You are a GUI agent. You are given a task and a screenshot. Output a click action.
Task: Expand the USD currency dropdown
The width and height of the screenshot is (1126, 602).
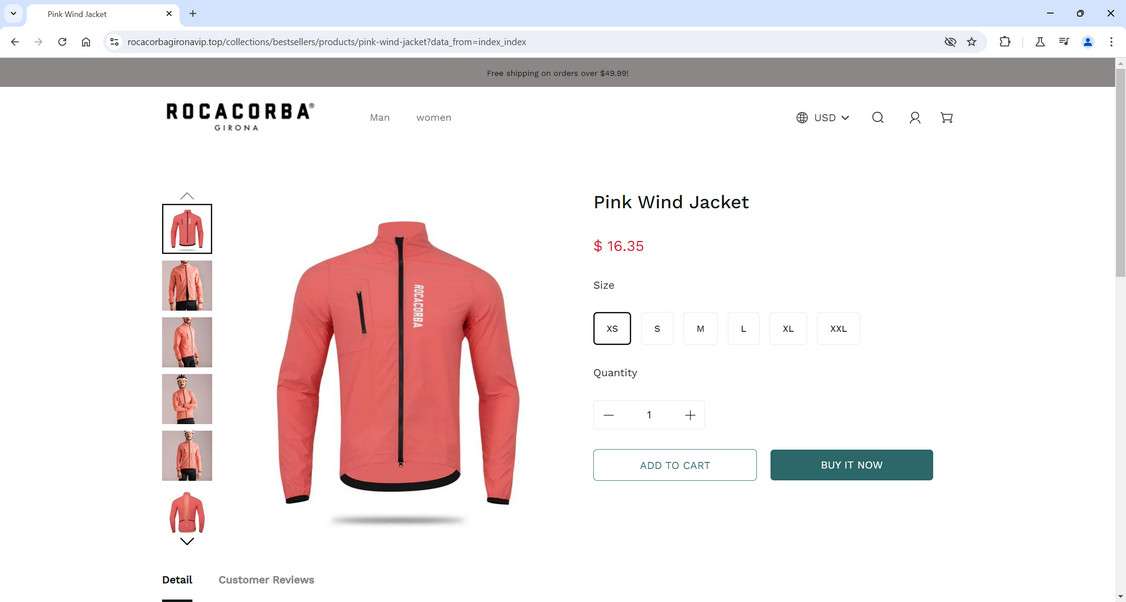[x=823, y=117]
